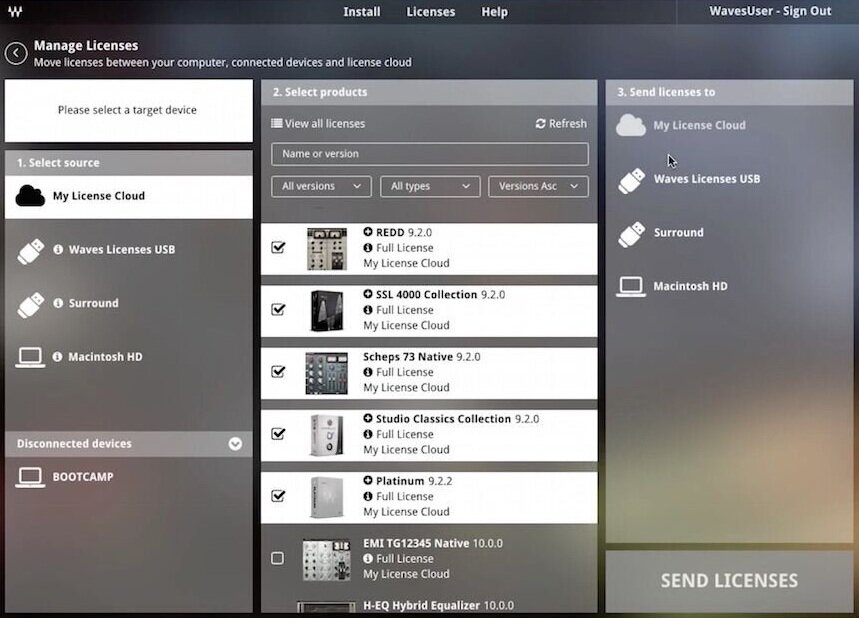Click the Scheps 73 Native 9.2.0 title
Image resolution: width=859 pixels, height=618 pixels.
coord(422,357)
